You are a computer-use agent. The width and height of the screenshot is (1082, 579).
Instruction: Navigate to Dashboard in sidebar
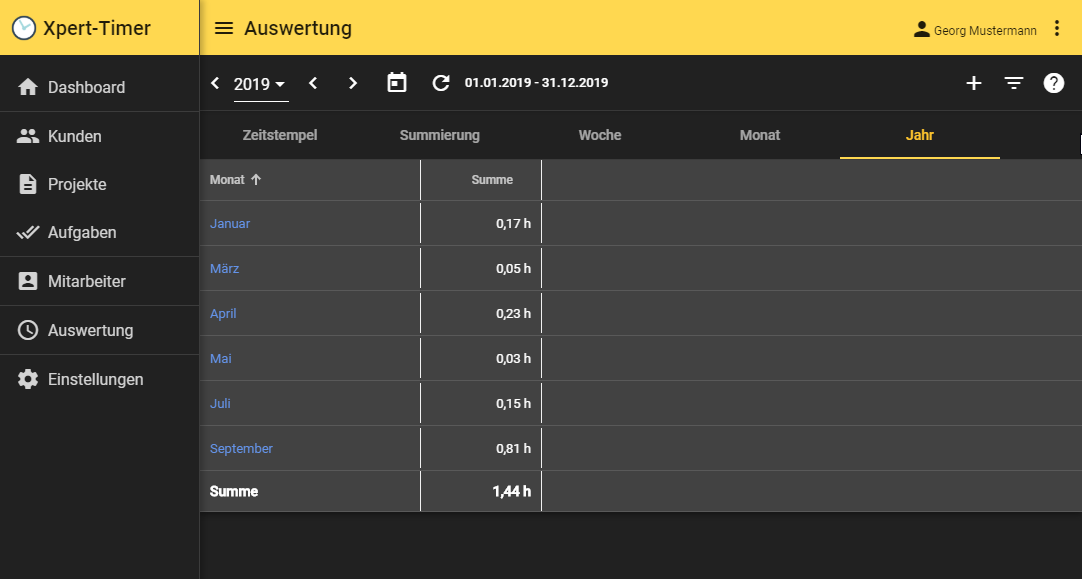tap(86, 87)
